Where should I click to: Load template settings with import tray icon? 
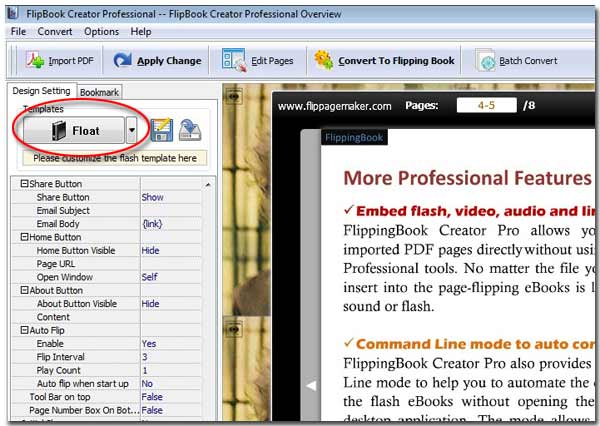pyautogui.click(x=190, y=130)
